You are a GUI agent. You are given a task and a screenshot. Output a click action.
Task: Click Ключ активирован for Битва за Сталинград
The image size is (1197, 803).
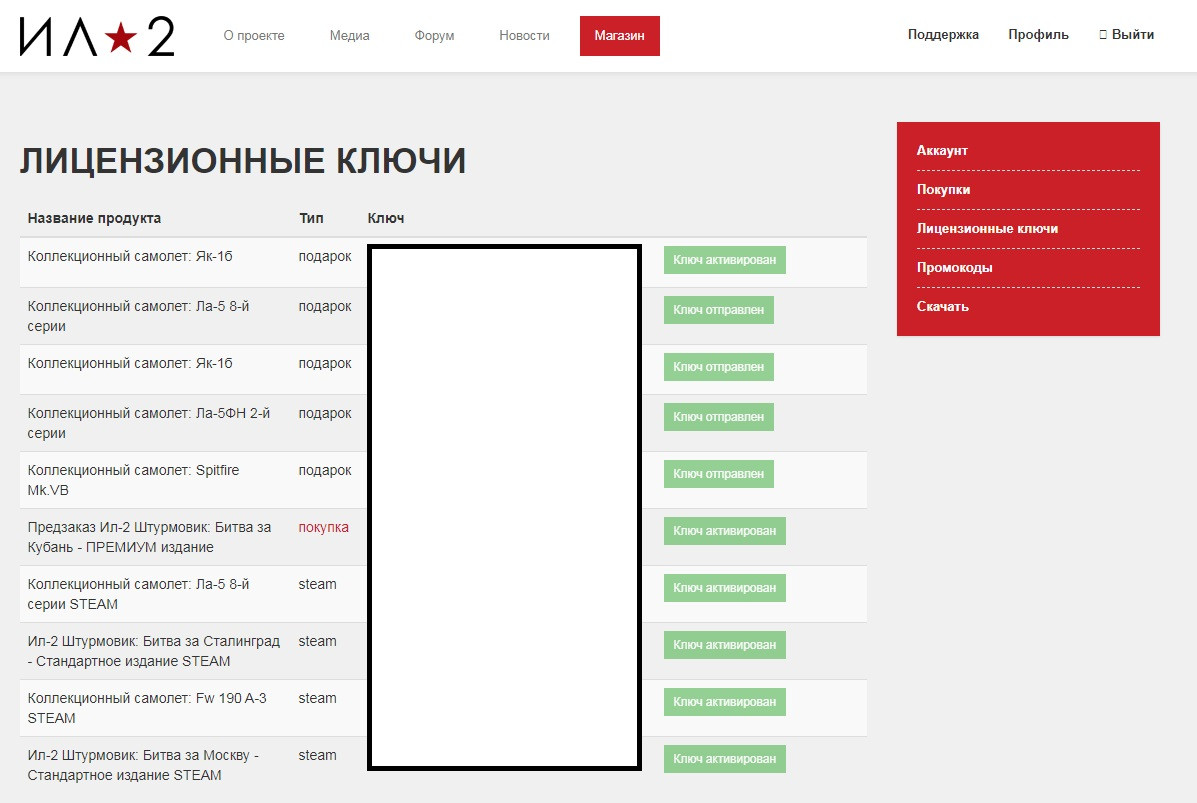tap(724, 645)
